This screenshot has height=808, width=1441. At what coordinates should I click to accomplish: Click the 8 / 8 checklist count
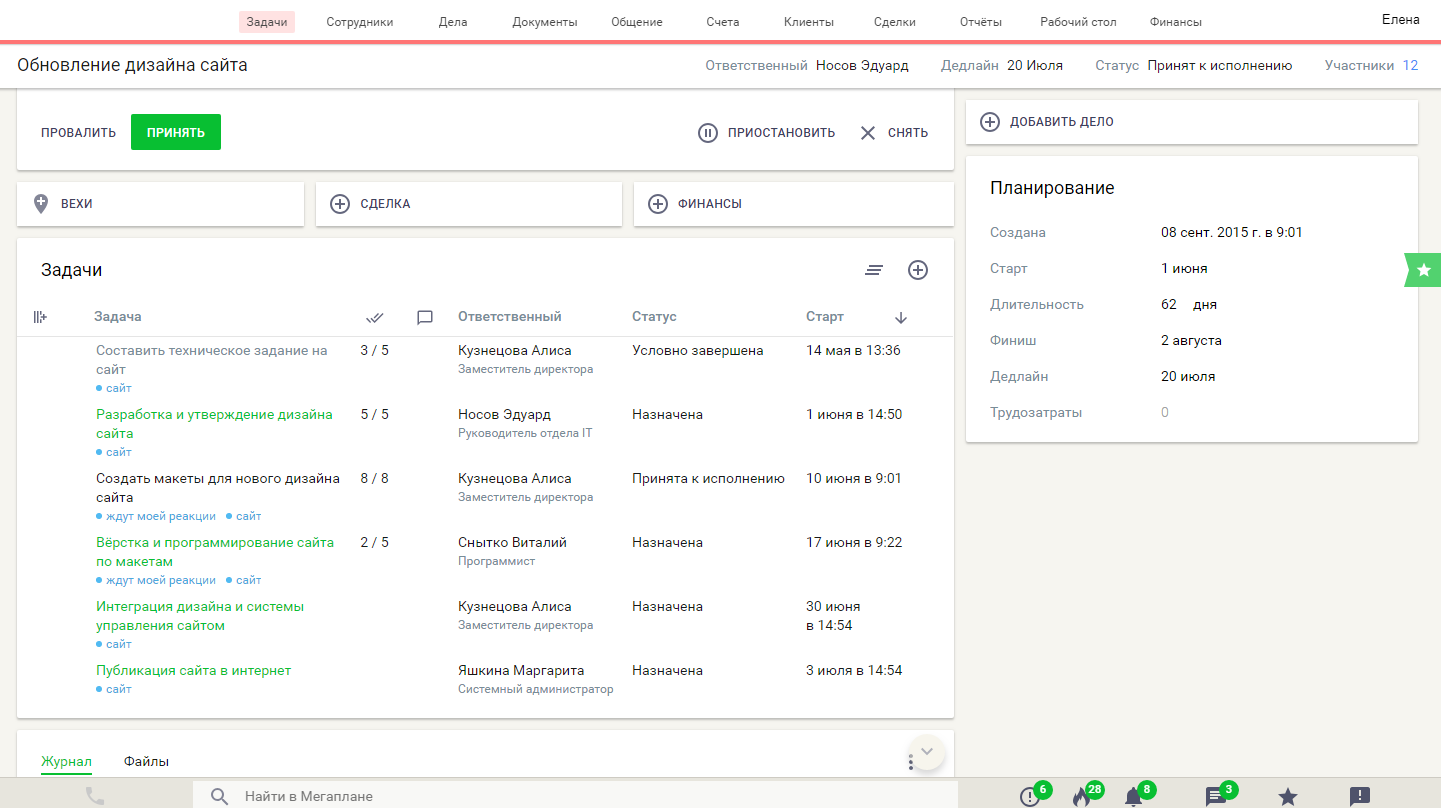(x=375, y=479)
